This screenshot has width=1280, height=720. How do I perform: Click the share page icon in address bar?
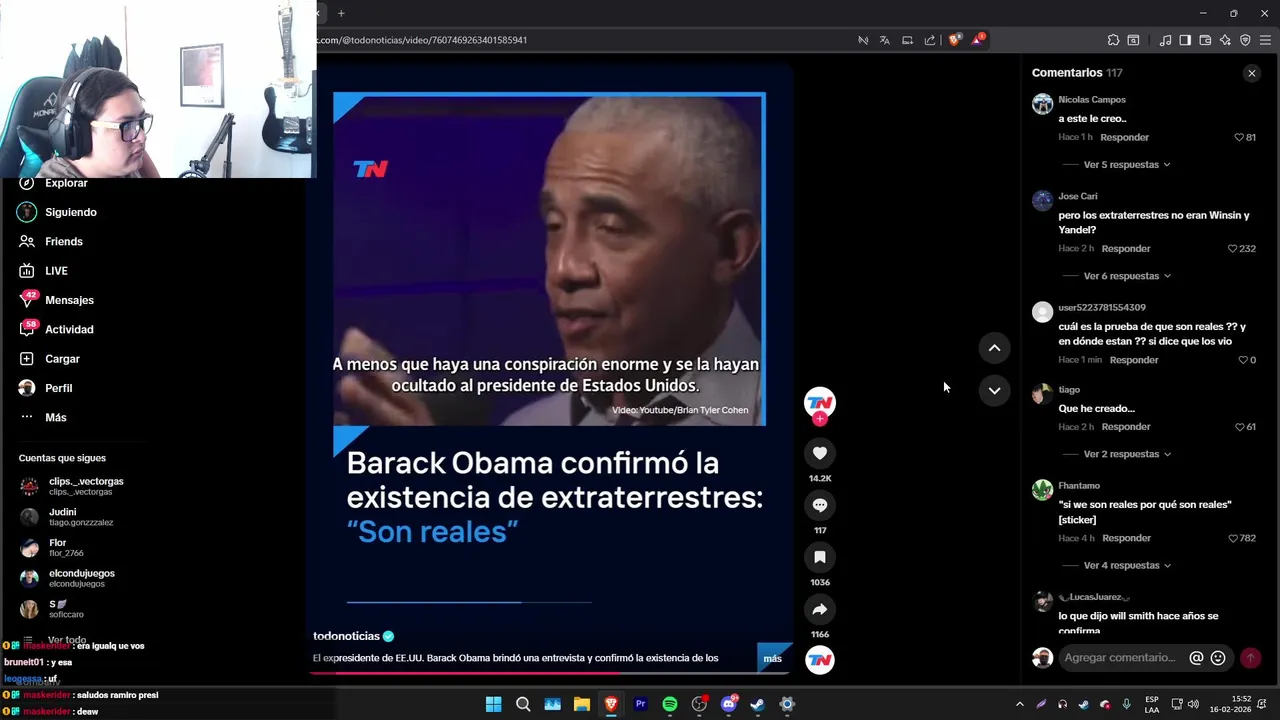(930, 40)
